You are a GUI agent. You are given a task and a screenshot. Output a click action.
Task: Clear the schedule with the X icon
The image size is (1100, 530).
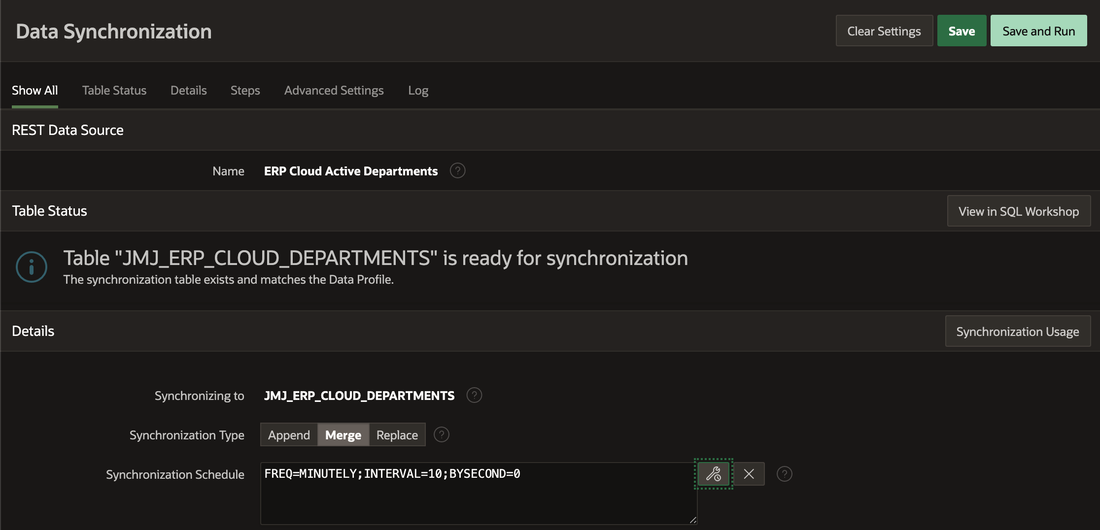point(749,474)
